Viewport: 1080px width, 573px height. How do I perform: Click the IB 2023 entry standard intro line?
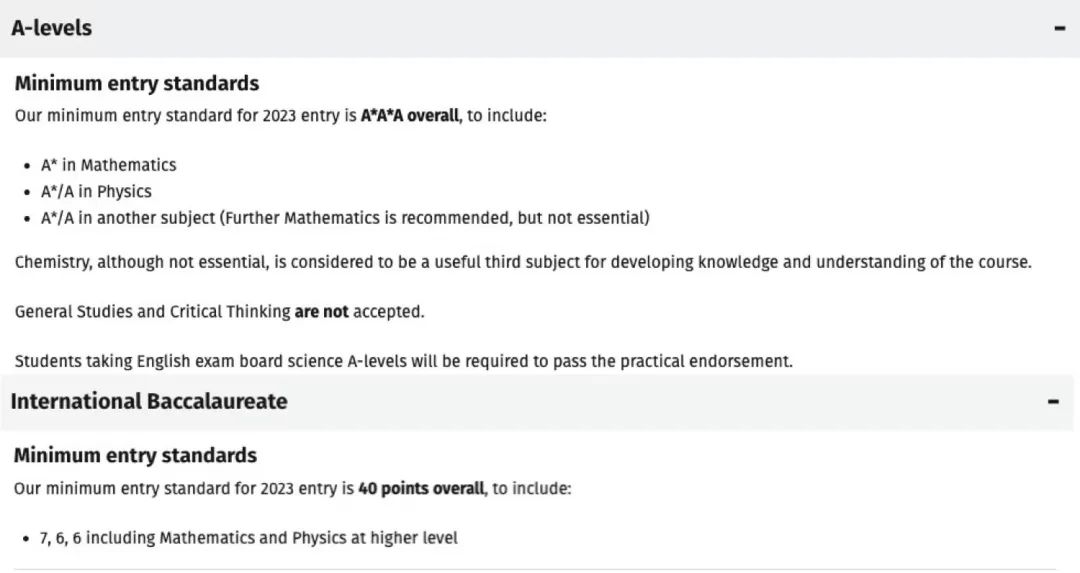[x=292, y=488]
